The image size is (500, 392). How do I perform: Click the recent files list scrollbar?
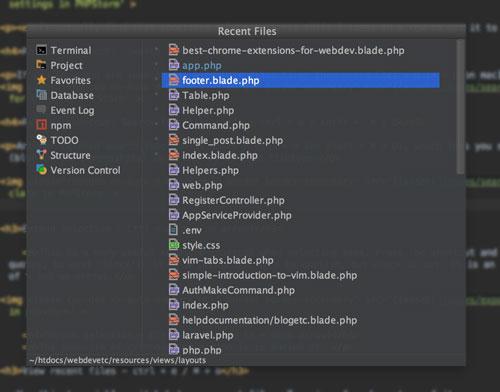click(460, 107)
